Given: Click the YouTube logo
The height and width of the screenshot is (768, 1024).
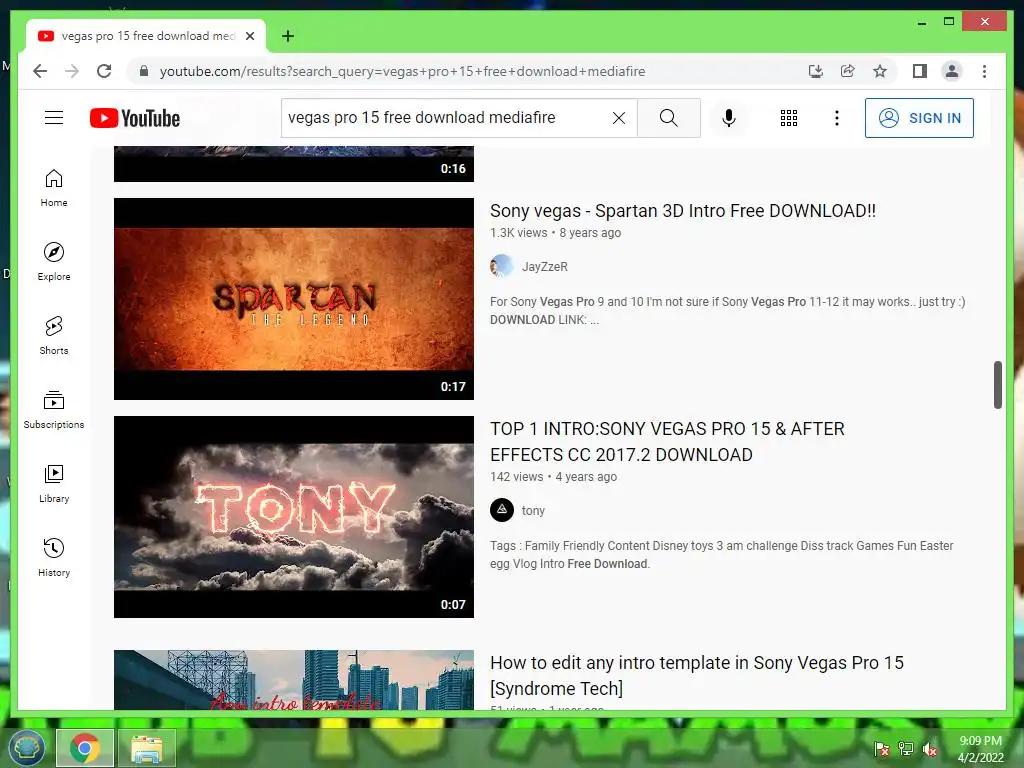Looking at the screenshot, I should [x=135, y=118].
